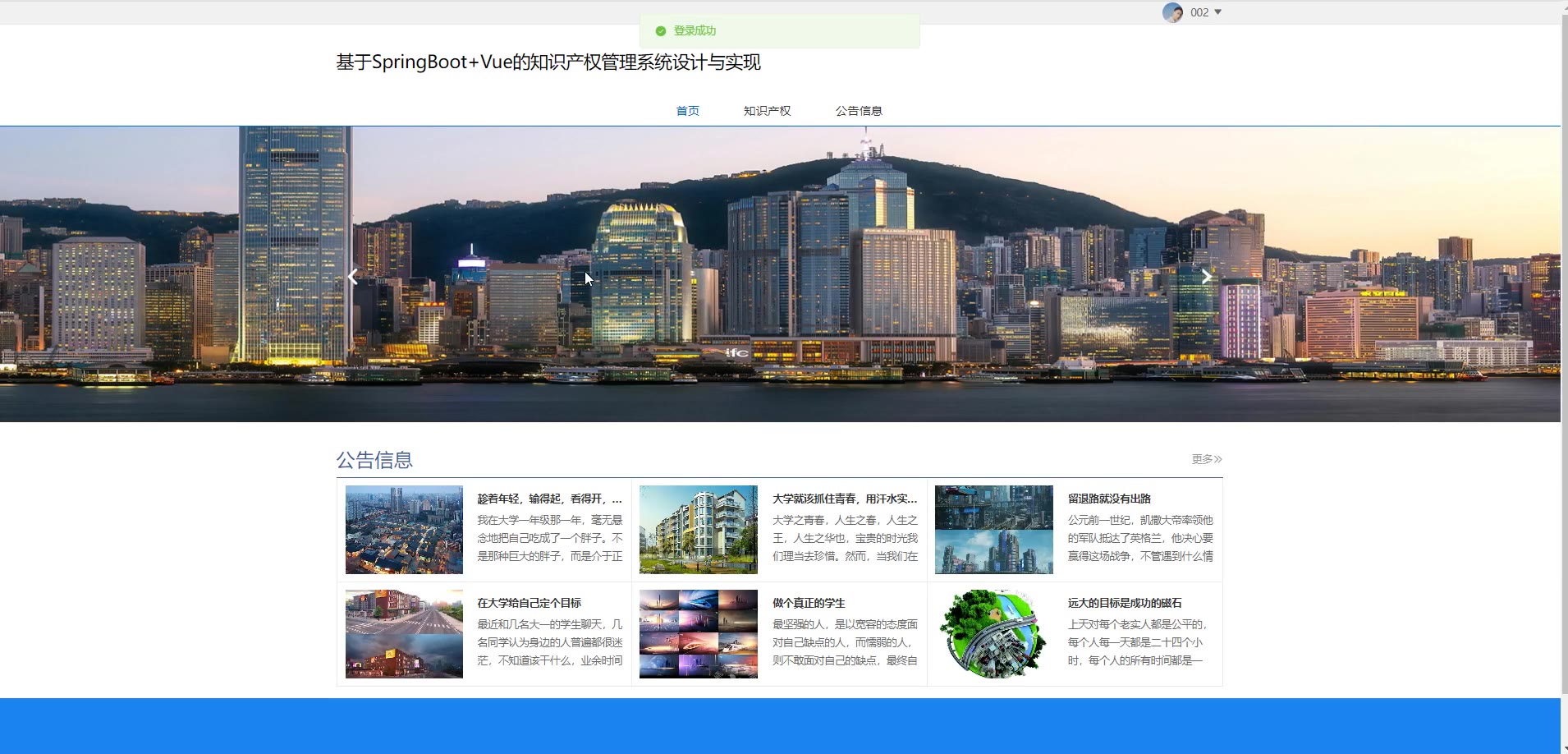Click the user avatar picture
The width and height of the screenshot is (1568, 754).
point(1172,12)
